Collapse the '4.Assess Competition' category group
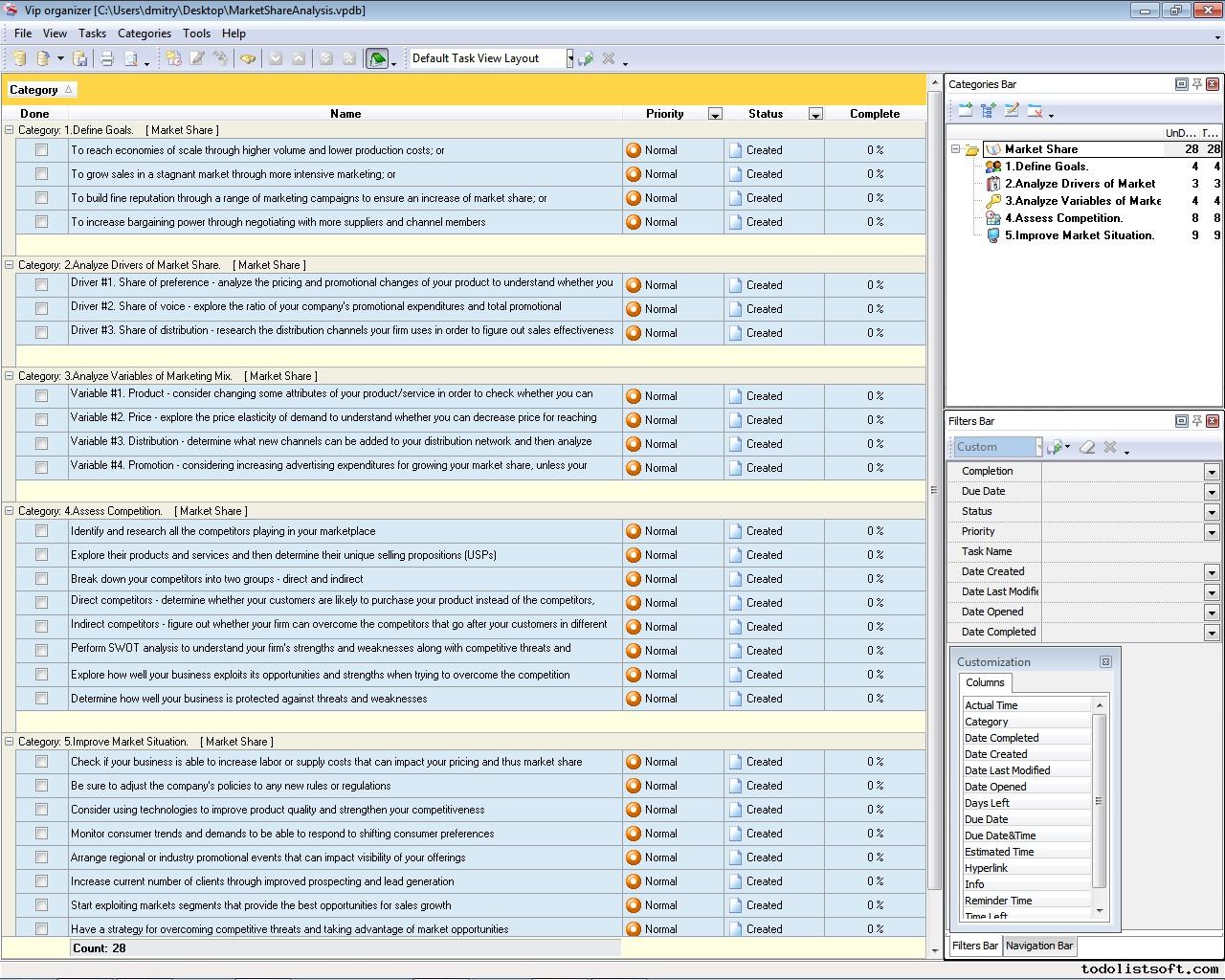 click(10, 511)
